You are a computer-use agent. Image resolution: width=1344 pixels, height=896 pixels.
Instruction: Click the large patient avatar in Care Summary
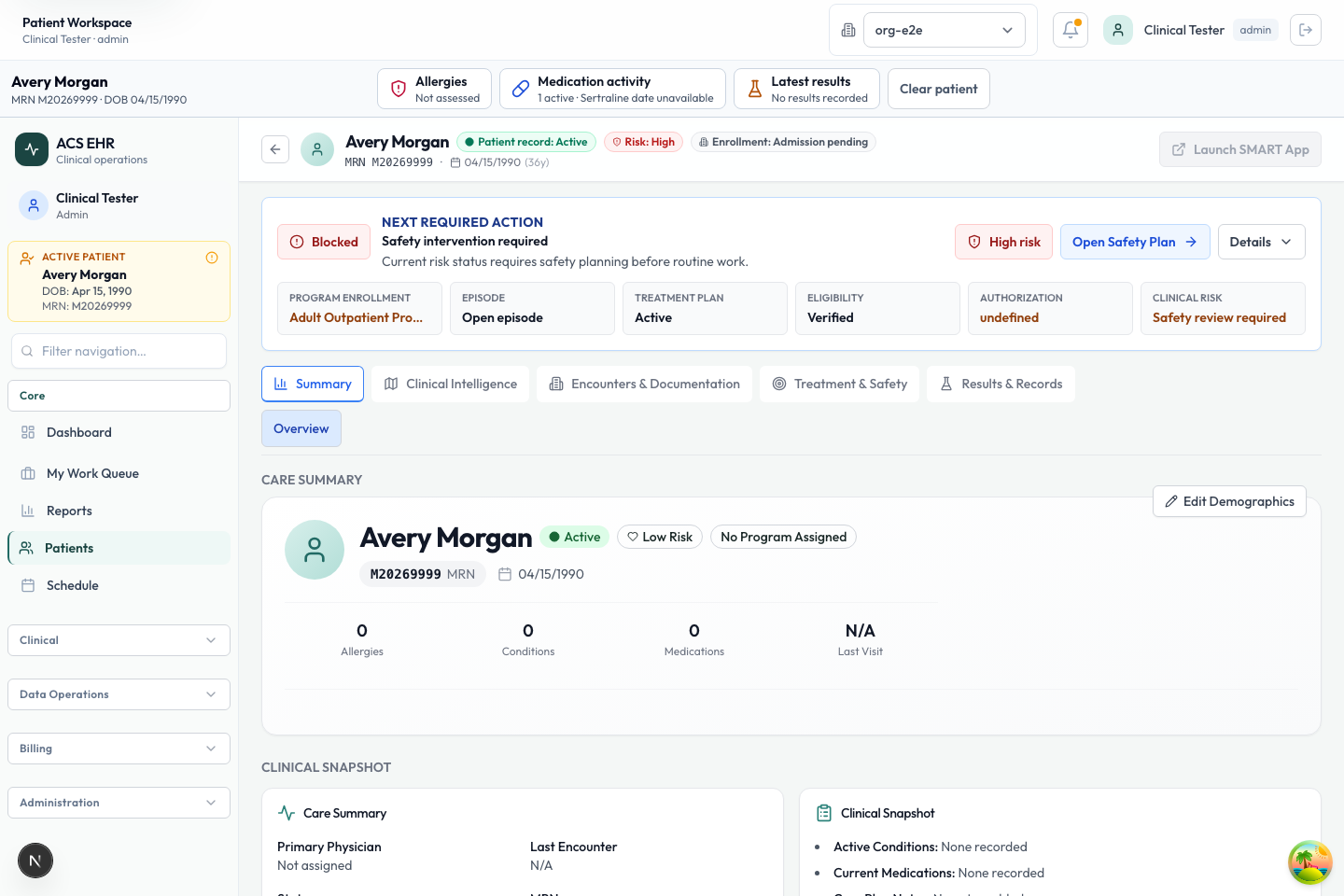315,550
